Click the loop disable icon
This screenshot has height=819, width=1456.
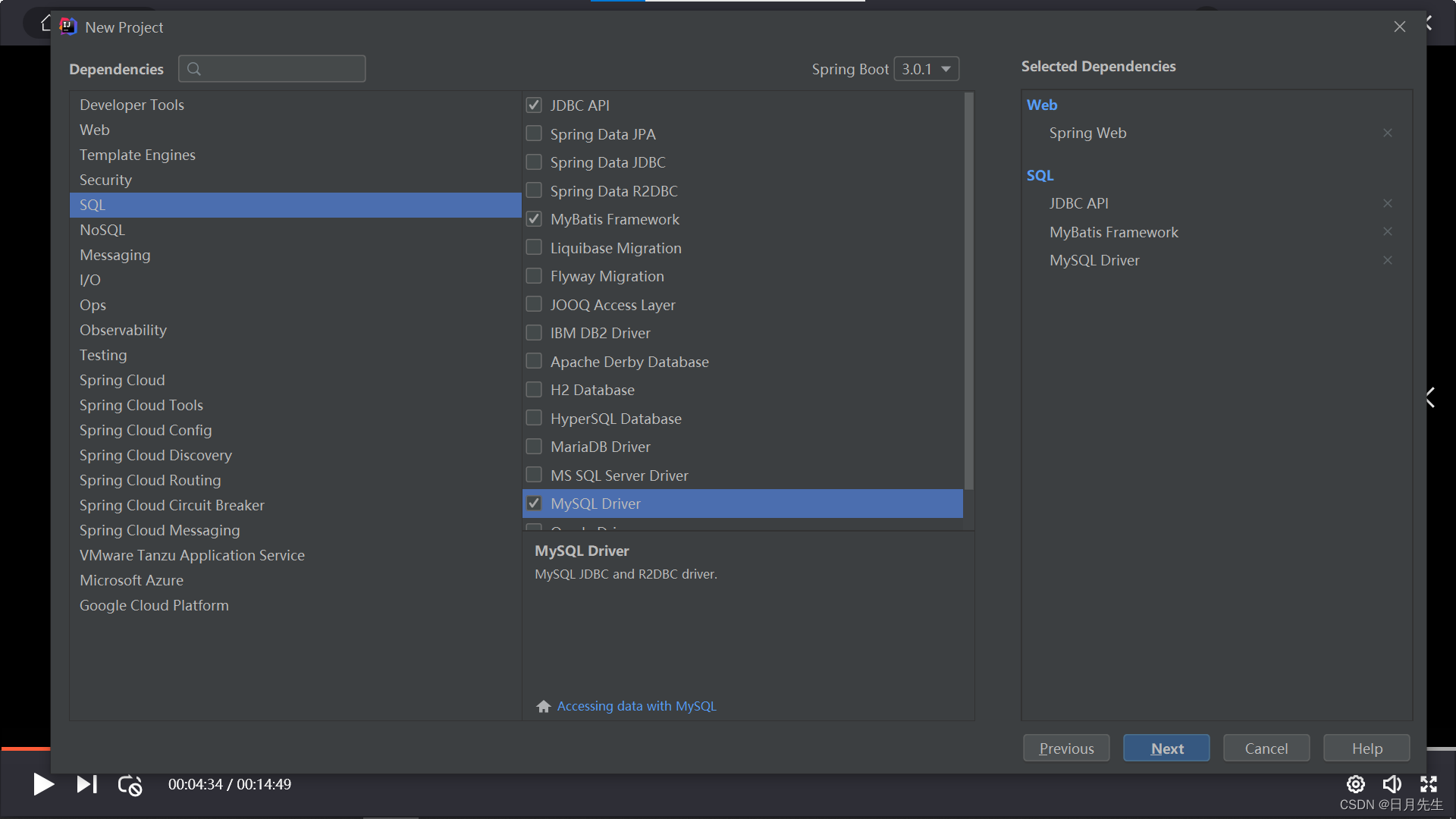pyautogui.click(x=130, y=786)
